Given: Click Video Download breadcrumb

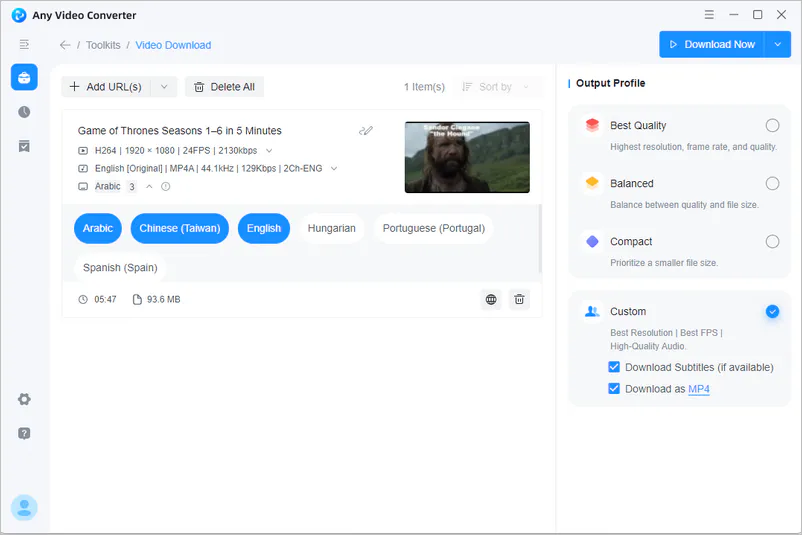Looking at the screenshot, I should (x=173, y=45).
